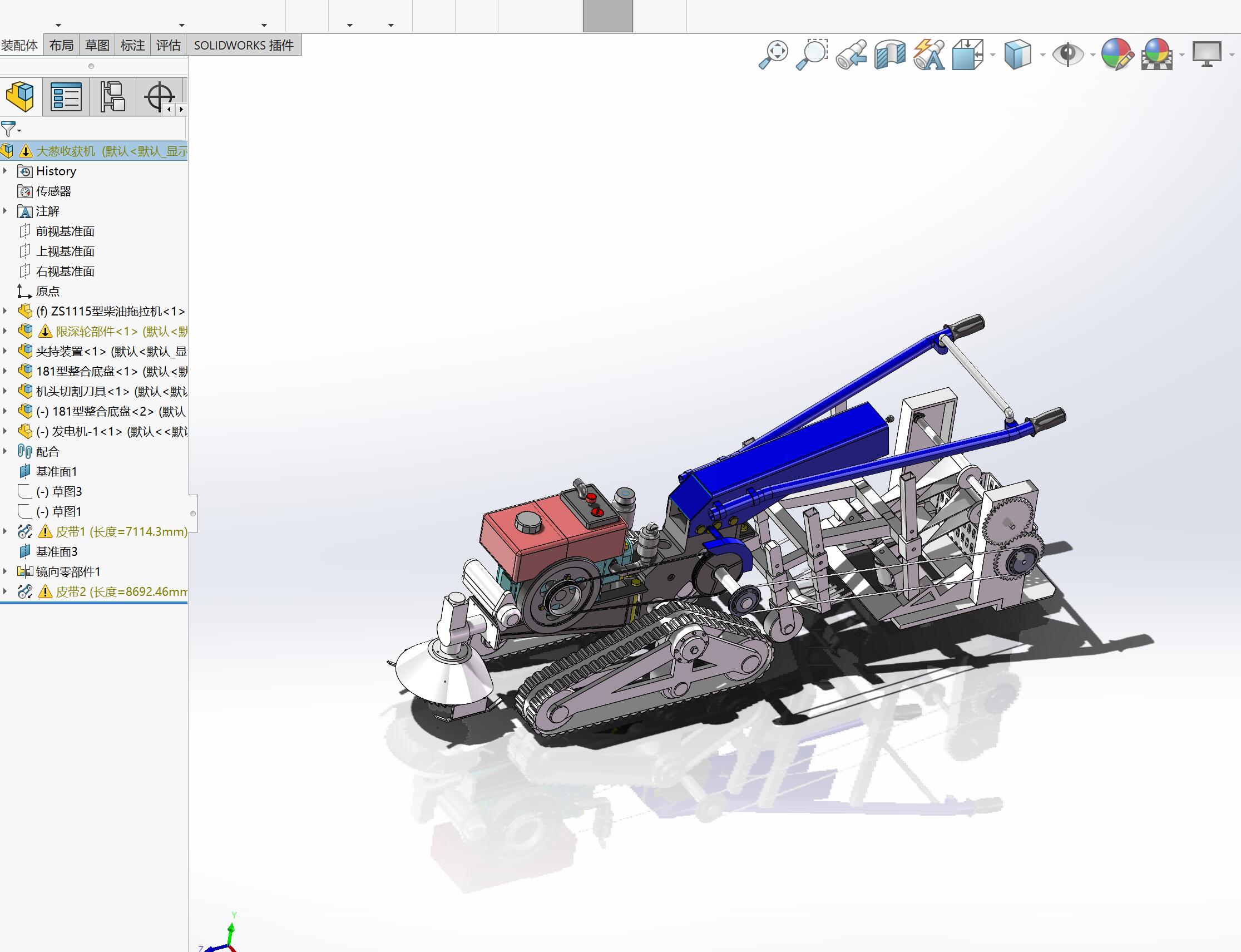Switch to the PropertyManager tab icon
Viewport: 1241px width, 952px height.
click(x=66, y=96)
